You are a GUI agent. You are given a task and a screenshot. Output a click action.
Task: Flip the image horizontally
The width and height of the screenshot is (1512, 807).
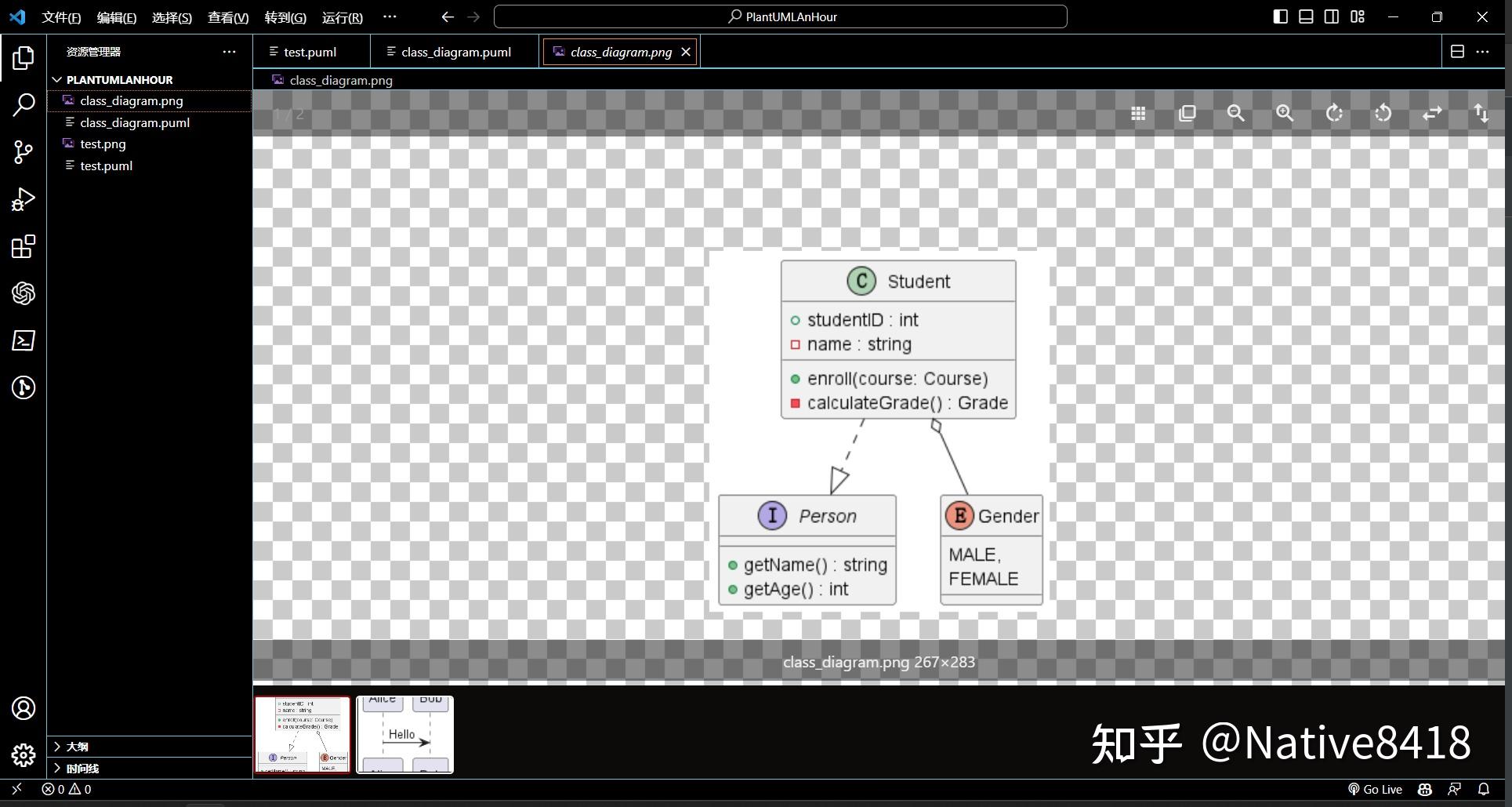pos(1432,114)
